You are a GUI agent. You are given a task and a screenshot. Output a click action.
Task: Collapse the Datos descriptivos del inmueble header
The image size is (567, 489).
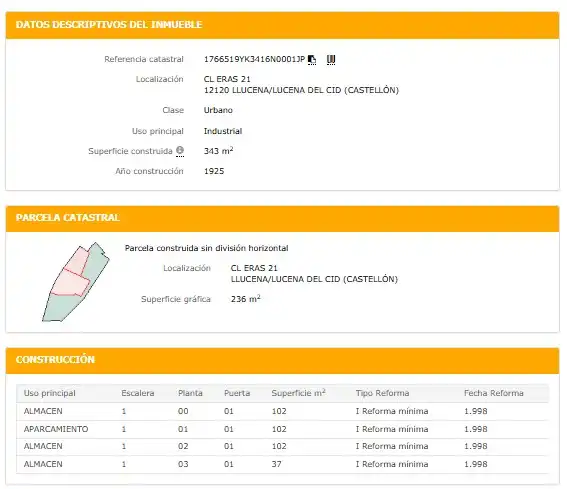click(282, 25)
